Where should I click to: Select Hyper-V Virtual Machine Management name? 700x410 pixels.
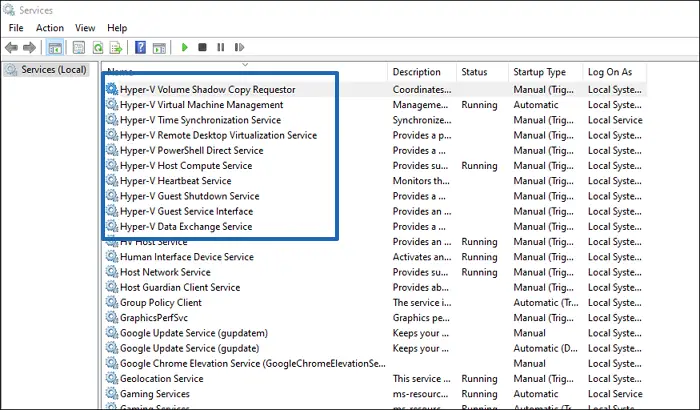coord(201,105)
